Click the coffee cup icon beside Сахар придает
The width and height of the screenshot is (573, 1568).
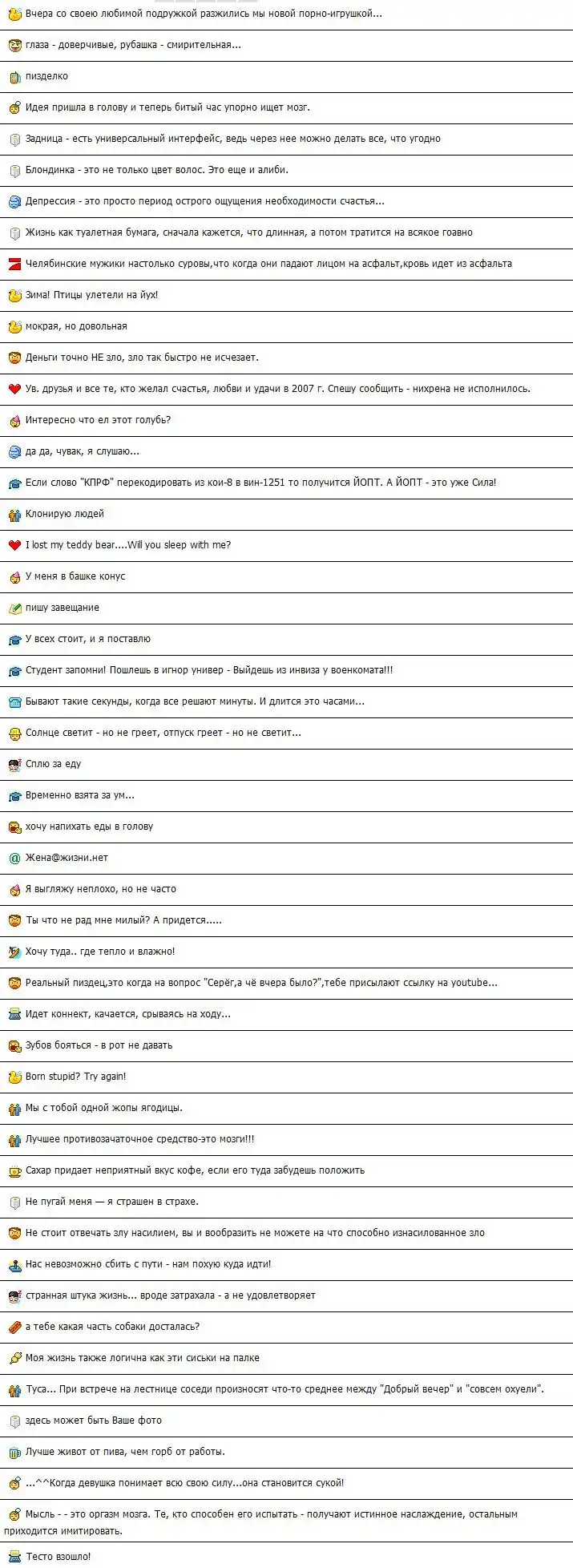pyautogui.click(x=14, y=1170)
